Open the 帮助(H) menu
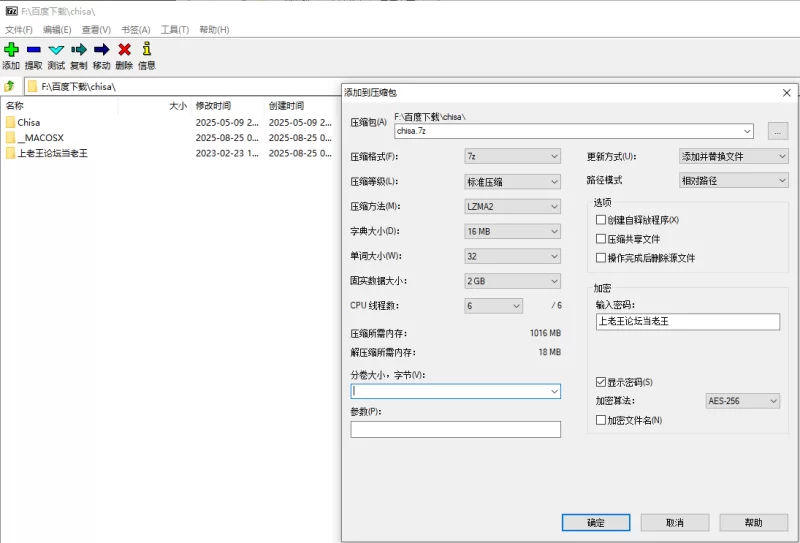800x543 pixels. [x=214, y=30]
